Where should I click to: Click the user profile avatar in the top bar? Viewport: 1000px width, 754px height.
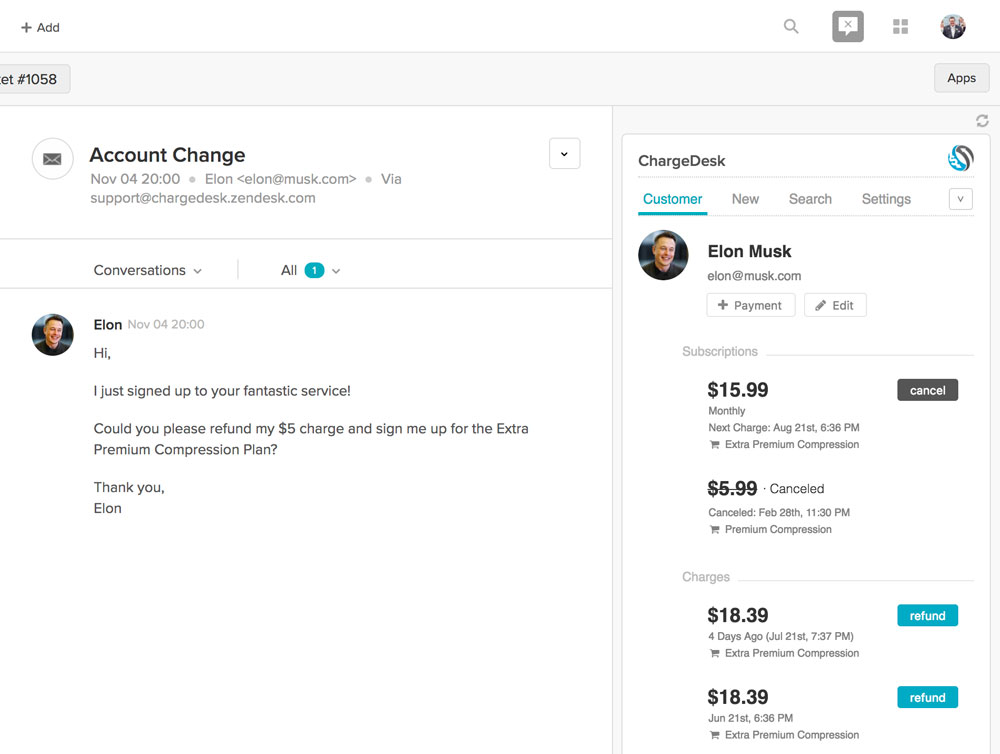(x=953, y=27)
